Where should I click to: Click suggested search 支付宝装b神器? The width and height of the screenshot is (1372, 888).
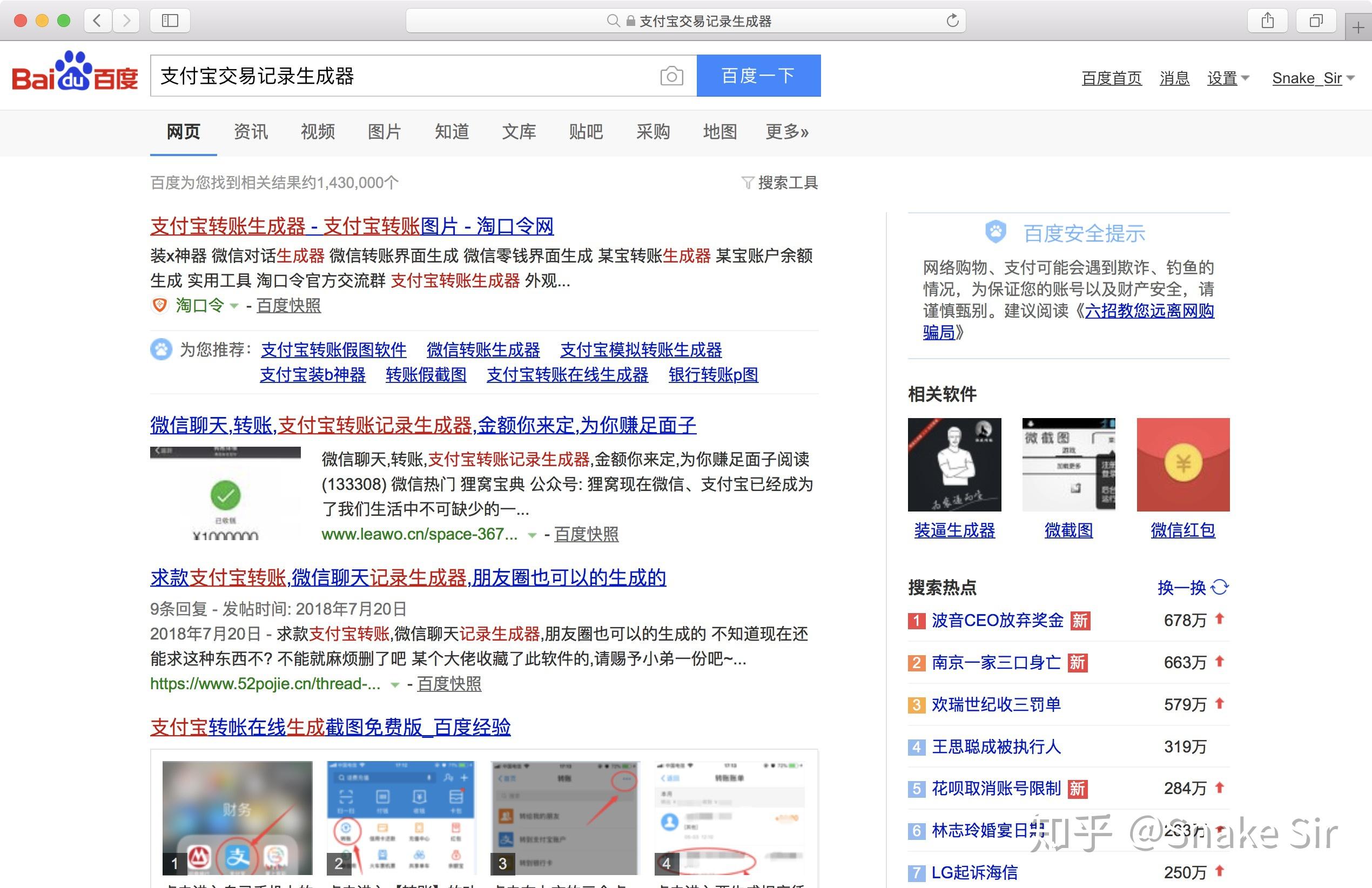click(x=312, y=375)
